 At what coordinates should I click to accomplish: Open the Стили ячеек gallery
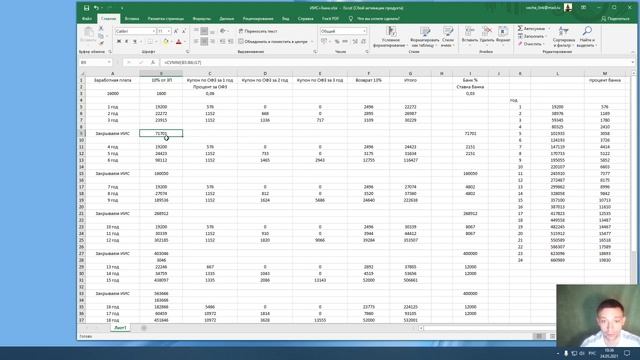coord(448,37)
